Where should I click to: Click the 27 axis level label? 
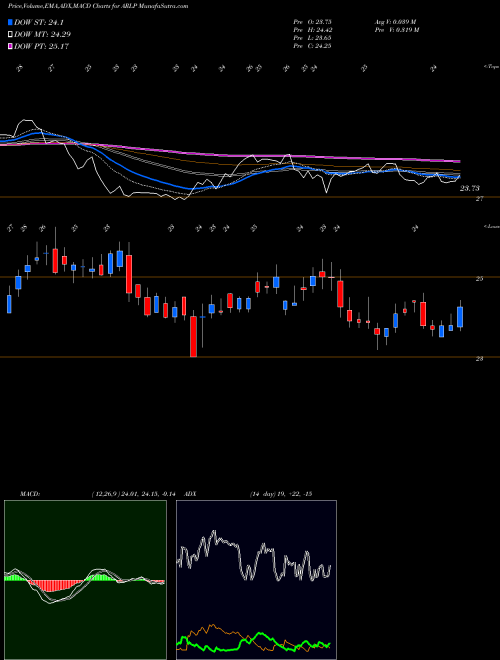tap(479, 199)
